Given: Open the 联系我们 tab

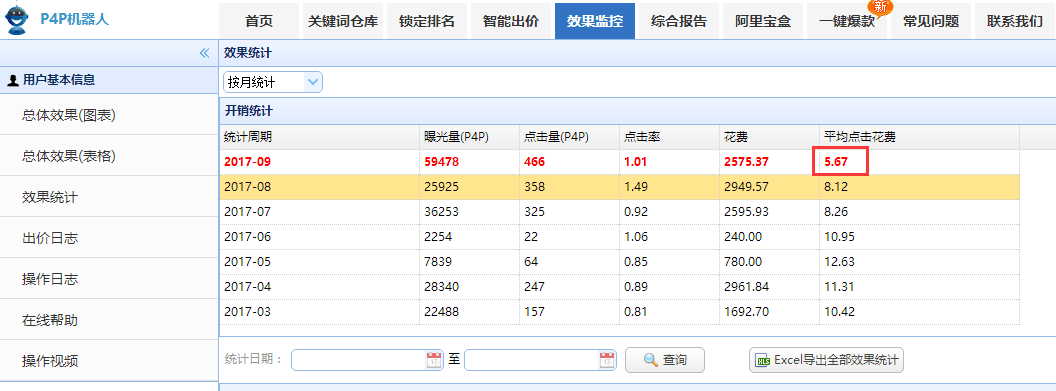Looking at the screenshot, I should point(1015,21).
